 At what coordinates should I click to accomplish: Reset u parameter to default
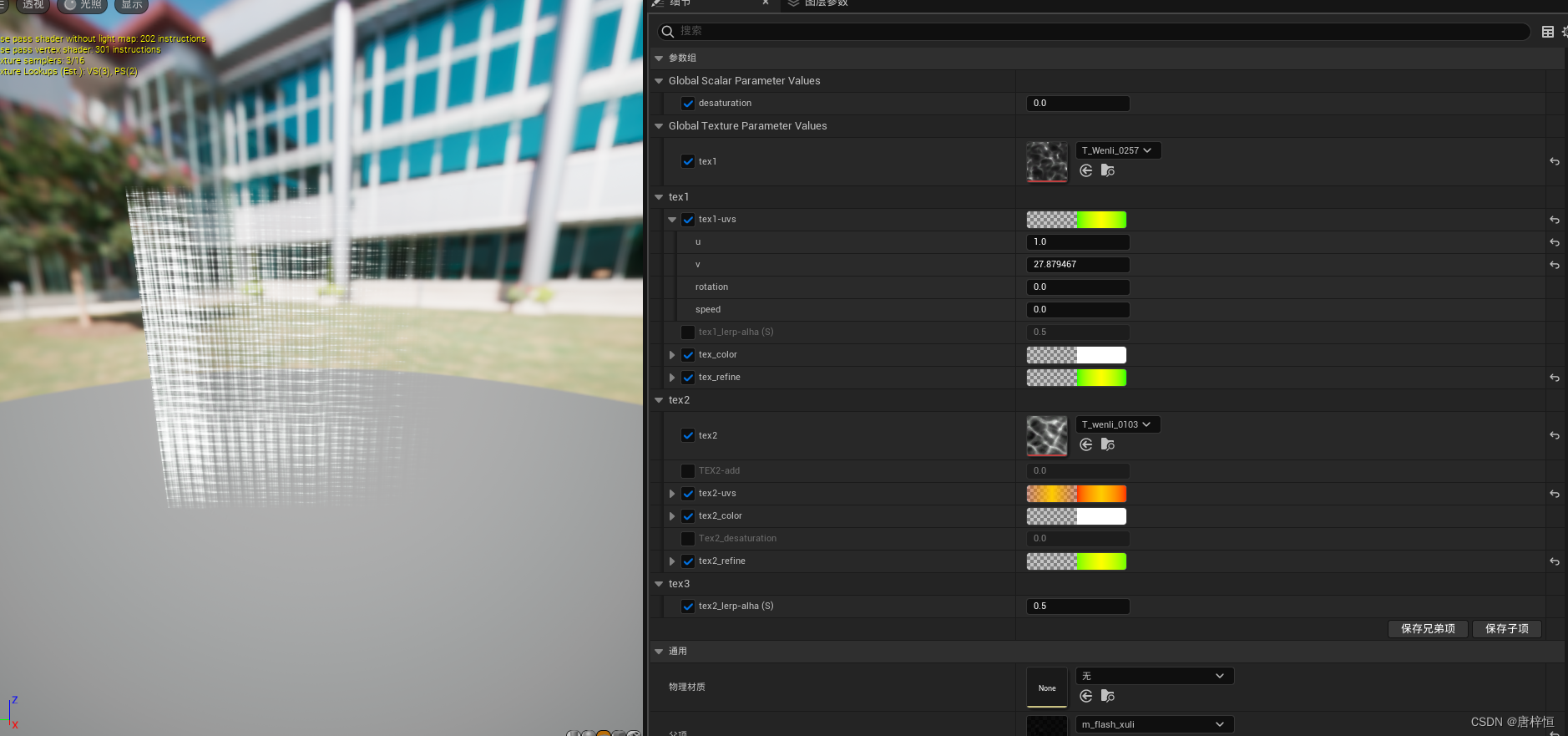pyautogui.click(x=1555, y=242)
